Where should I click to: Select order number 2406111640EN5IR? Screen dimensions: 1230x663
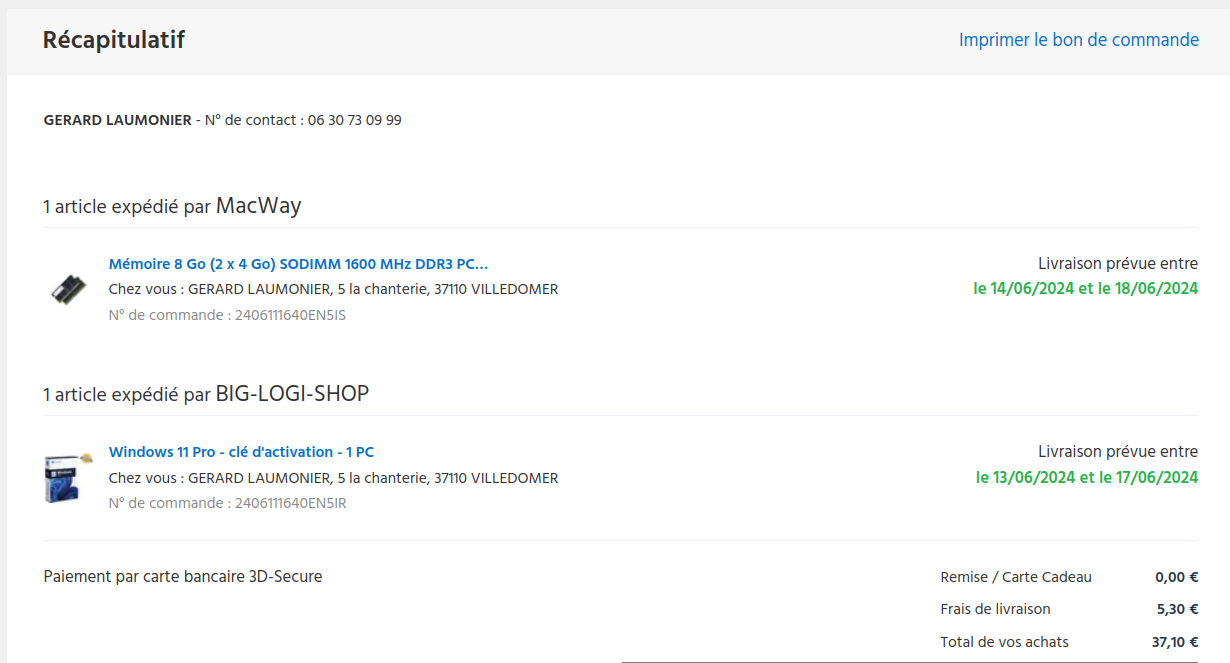(290, 503)
